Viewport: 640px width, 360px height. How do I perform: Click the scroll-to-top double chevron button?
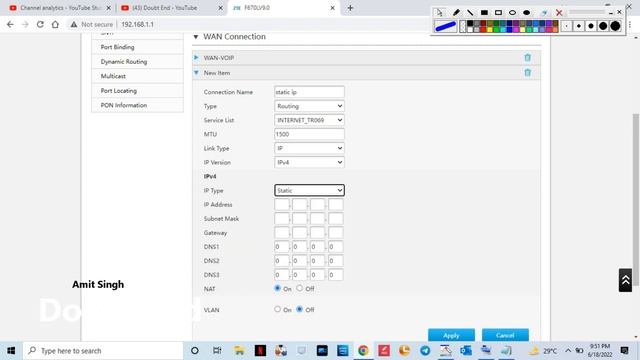(625, 280)
